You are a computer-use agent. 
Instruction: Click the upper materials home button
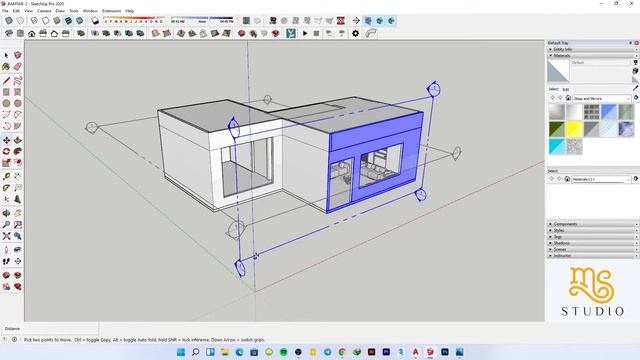tap(568, 98)
